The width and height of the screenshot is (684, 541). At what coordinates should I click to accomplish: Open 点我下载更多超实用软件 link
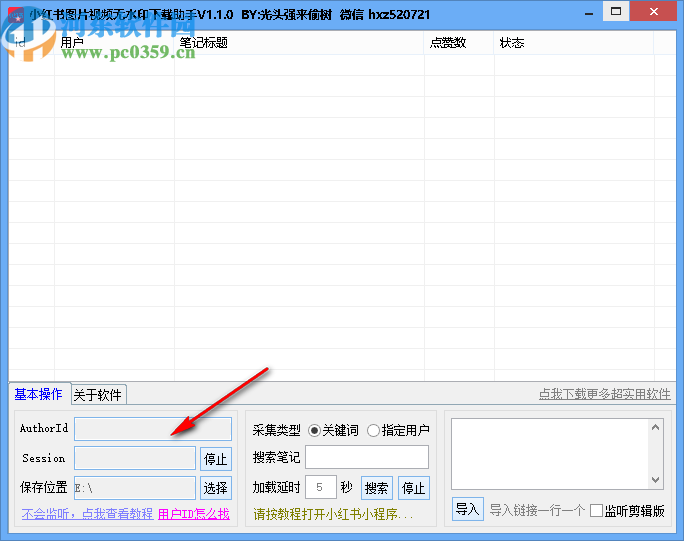[x=605, y=394]
